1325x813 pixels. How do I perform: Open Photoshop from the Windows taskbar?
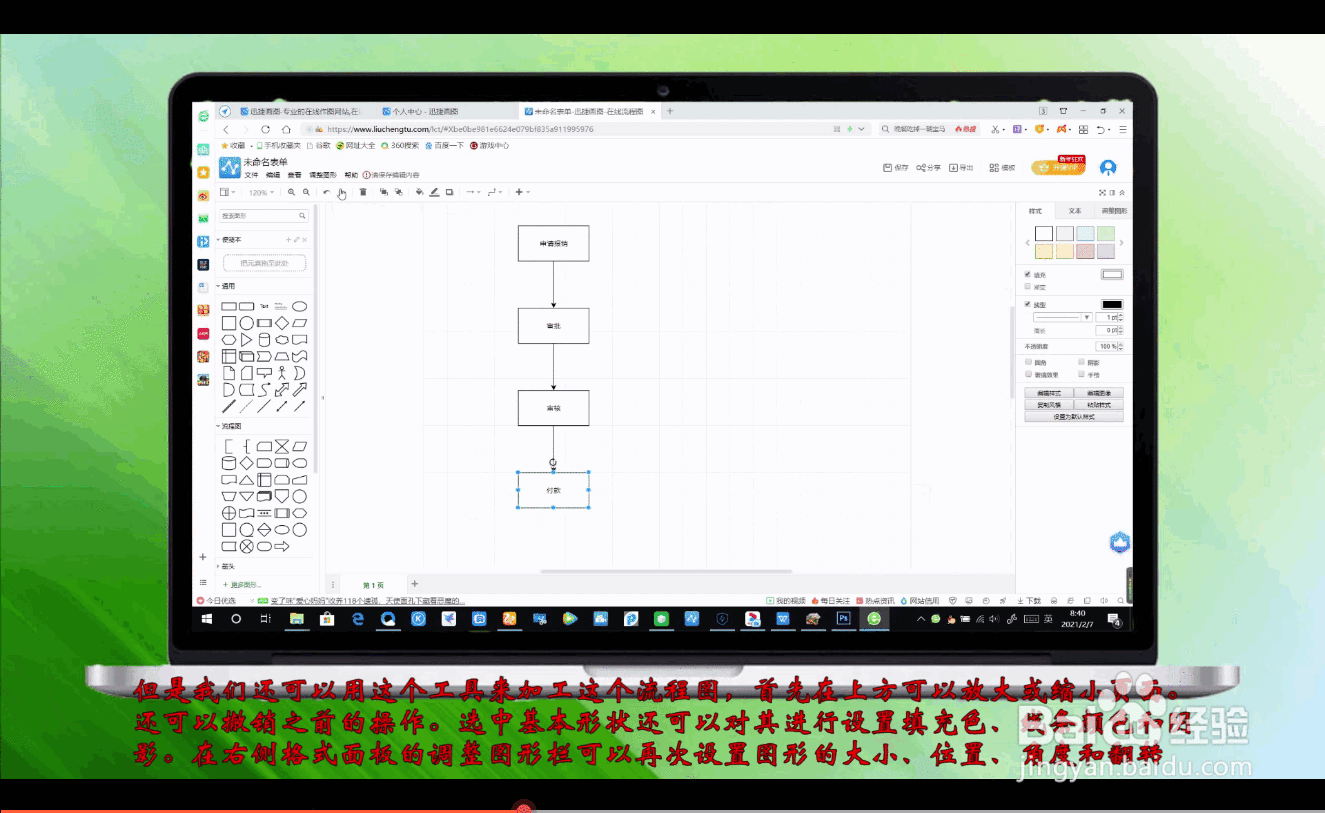point(843,619)
